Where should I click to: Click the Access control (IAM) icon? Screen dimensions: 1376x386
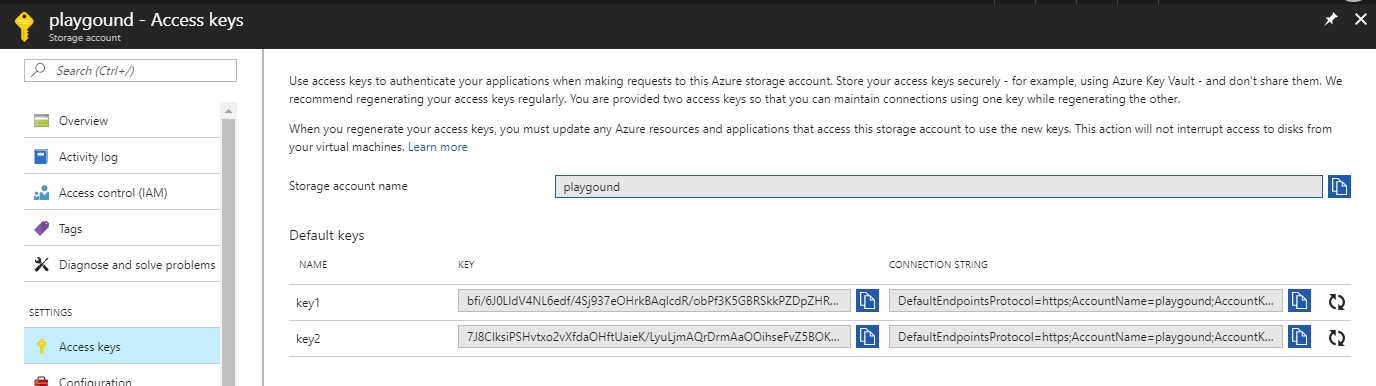pyautogui.click(x=41, y=193)
